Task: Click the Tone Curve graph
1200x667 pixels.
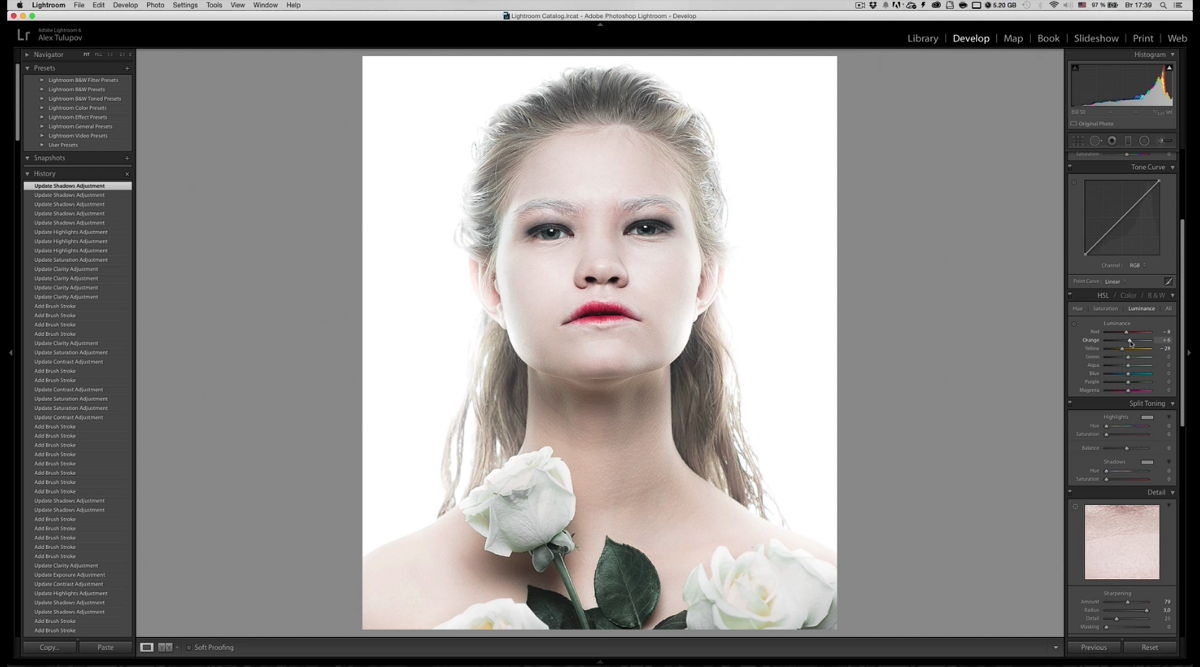Action: tap(1122, 217)
